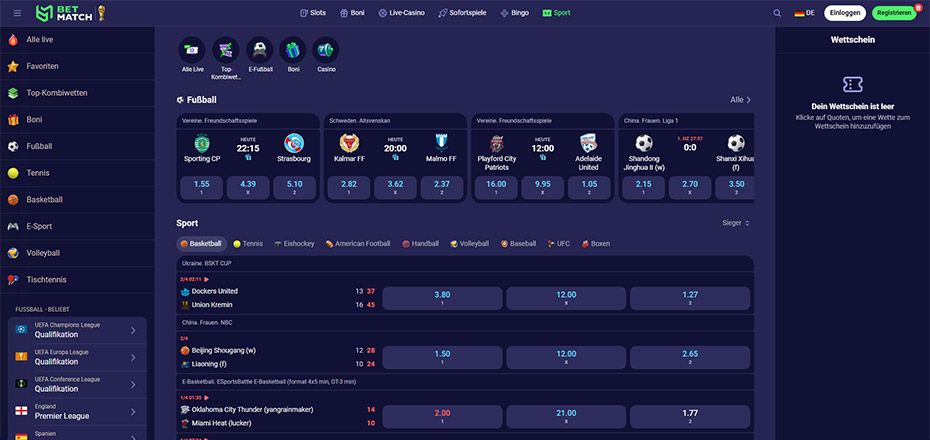The width and height of the screenshot is (930, 440).
Task: Click the E-Sport gamepad icon
Action: [x=13, y=227]
